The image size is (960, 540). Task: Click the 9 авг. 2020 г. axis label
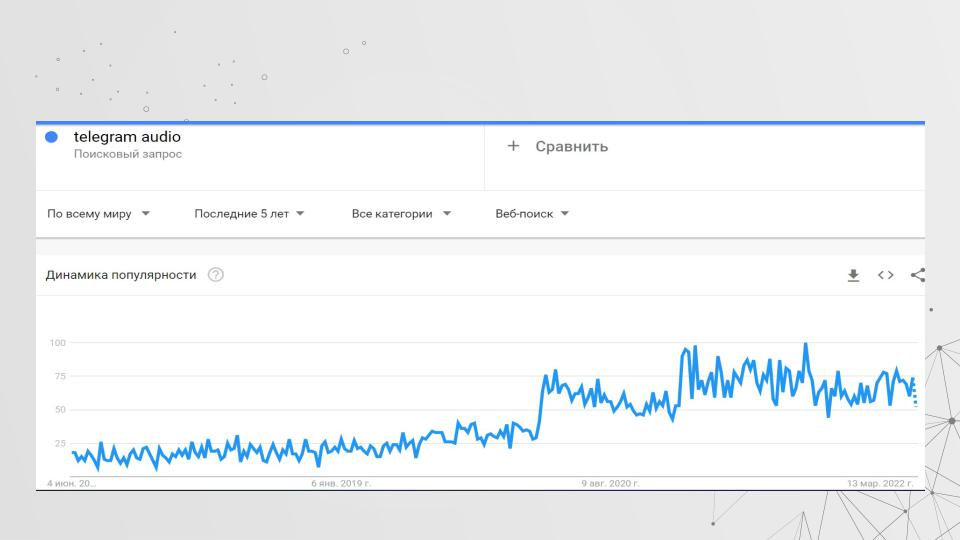610,483
